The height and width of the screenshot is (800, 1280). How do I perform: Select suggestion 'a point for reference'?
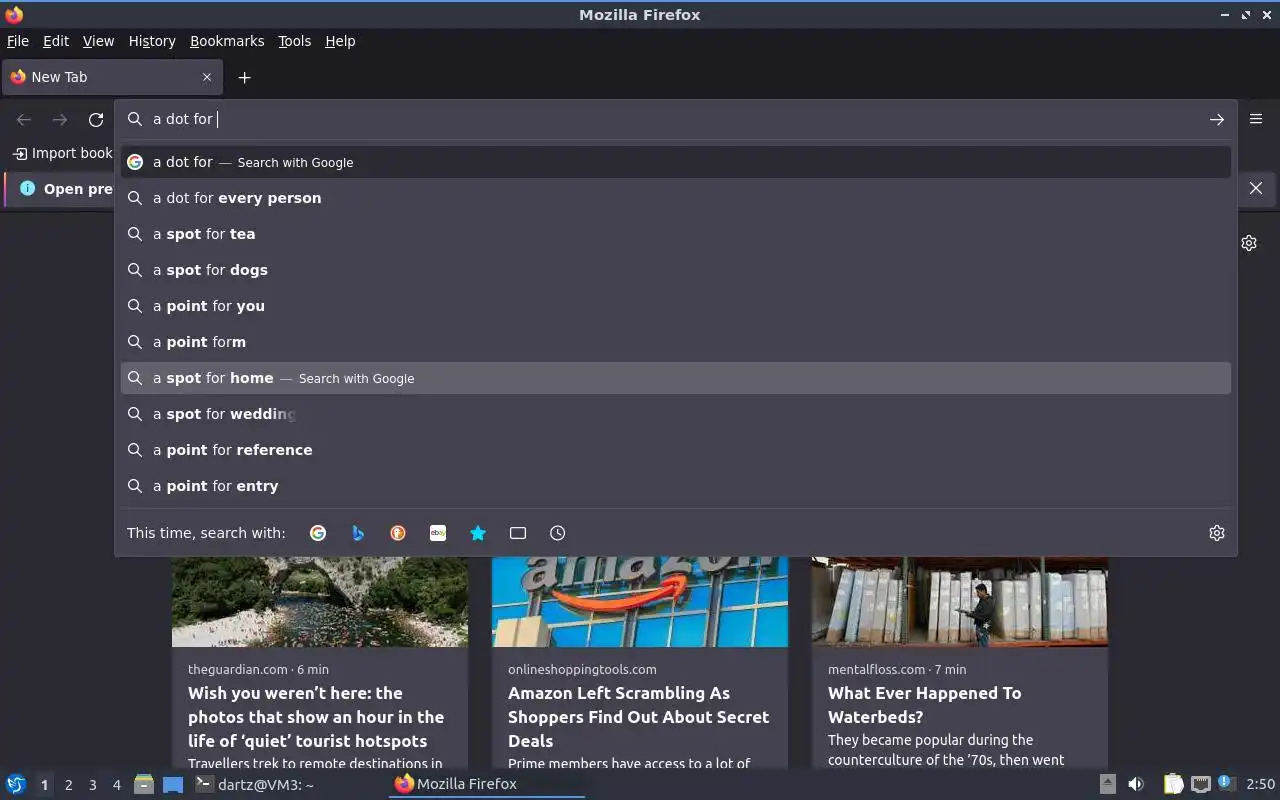[676, 450]
